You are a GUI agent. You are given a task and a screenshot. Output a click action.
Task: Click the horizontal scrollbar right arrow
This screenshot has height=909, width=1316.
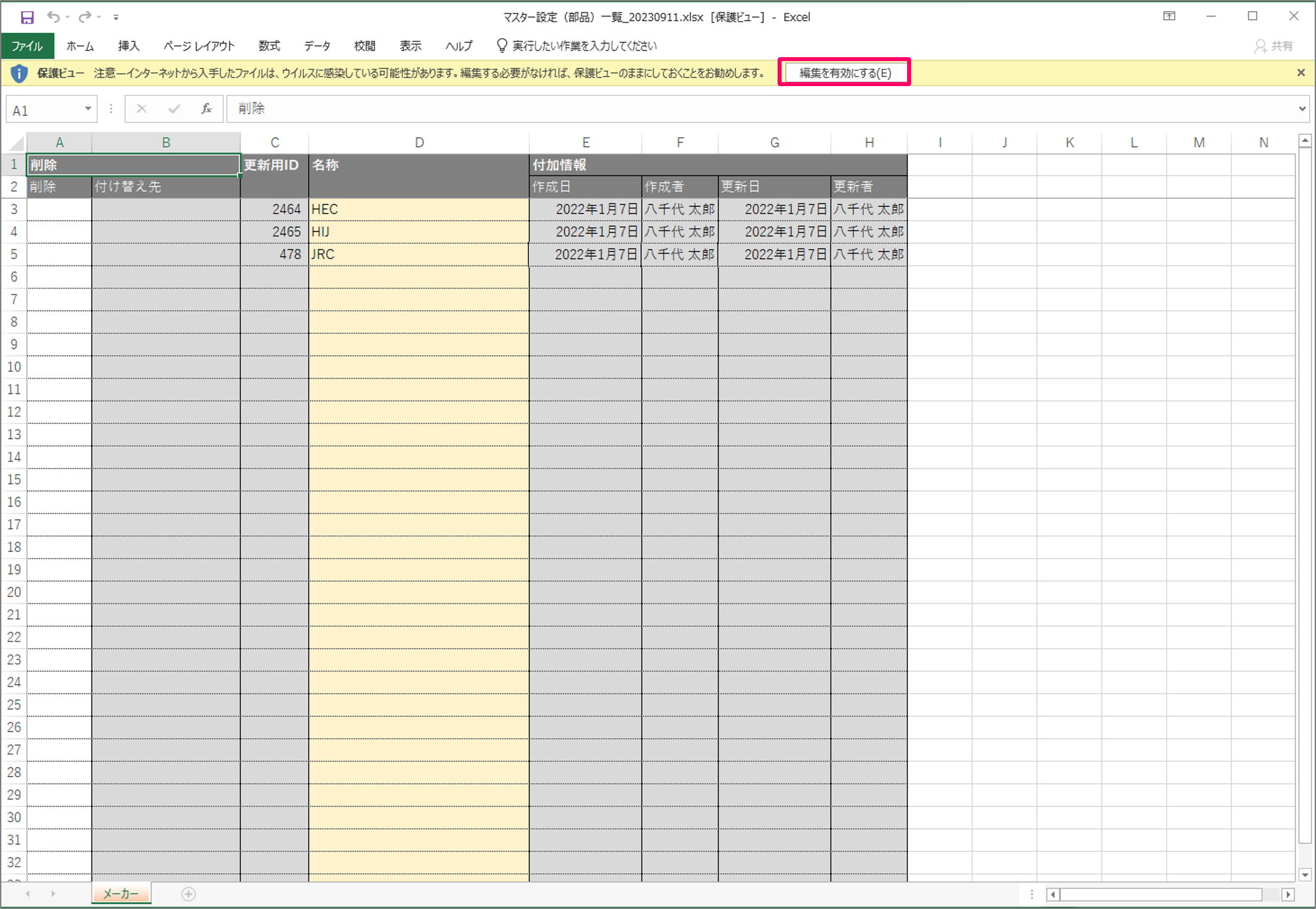pyautogui.click(x=1288, y=895)
